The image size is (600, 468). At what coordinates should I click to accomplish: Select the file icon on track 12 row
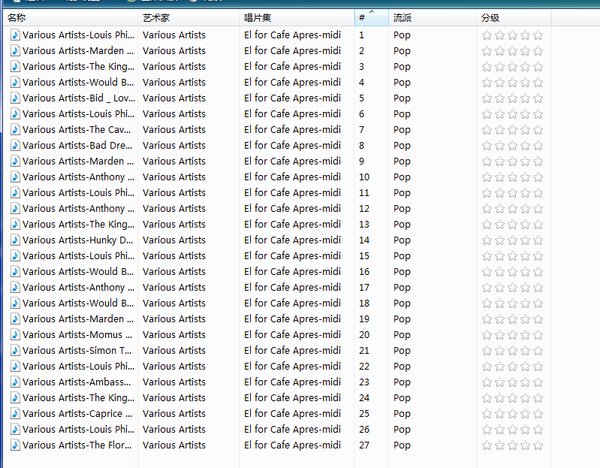pos(15,209)
